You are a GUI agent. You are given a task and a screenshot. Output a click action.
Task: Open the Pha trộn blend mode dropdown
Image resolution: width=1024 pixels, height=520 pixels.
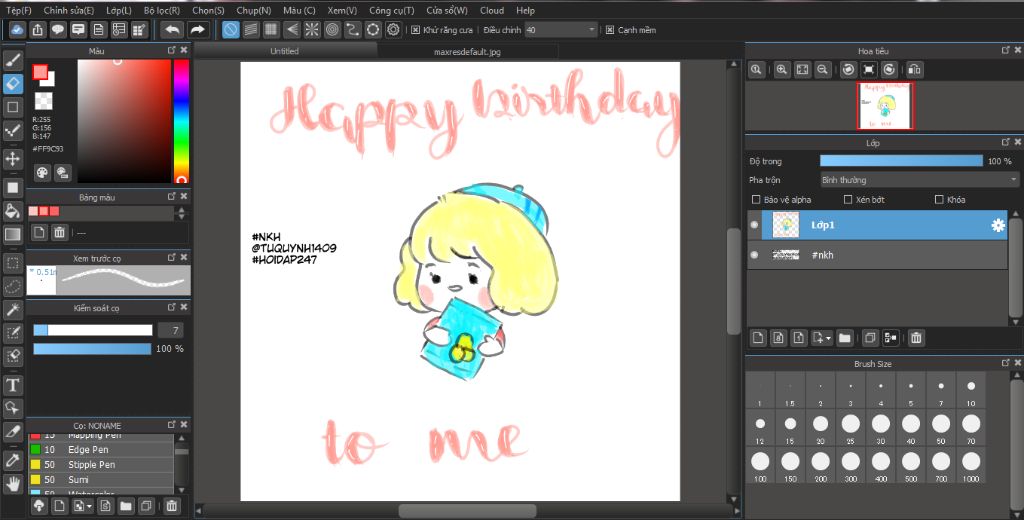coord(920,180)
